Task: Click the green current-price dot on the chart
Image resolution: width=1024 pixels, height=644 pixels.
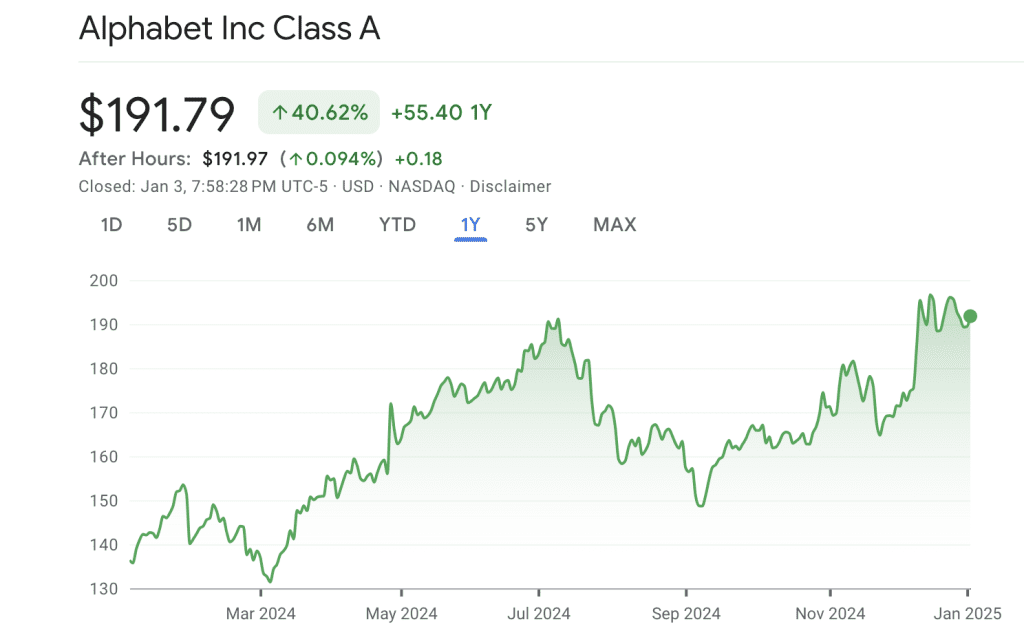Action: (x=969, y=317)
